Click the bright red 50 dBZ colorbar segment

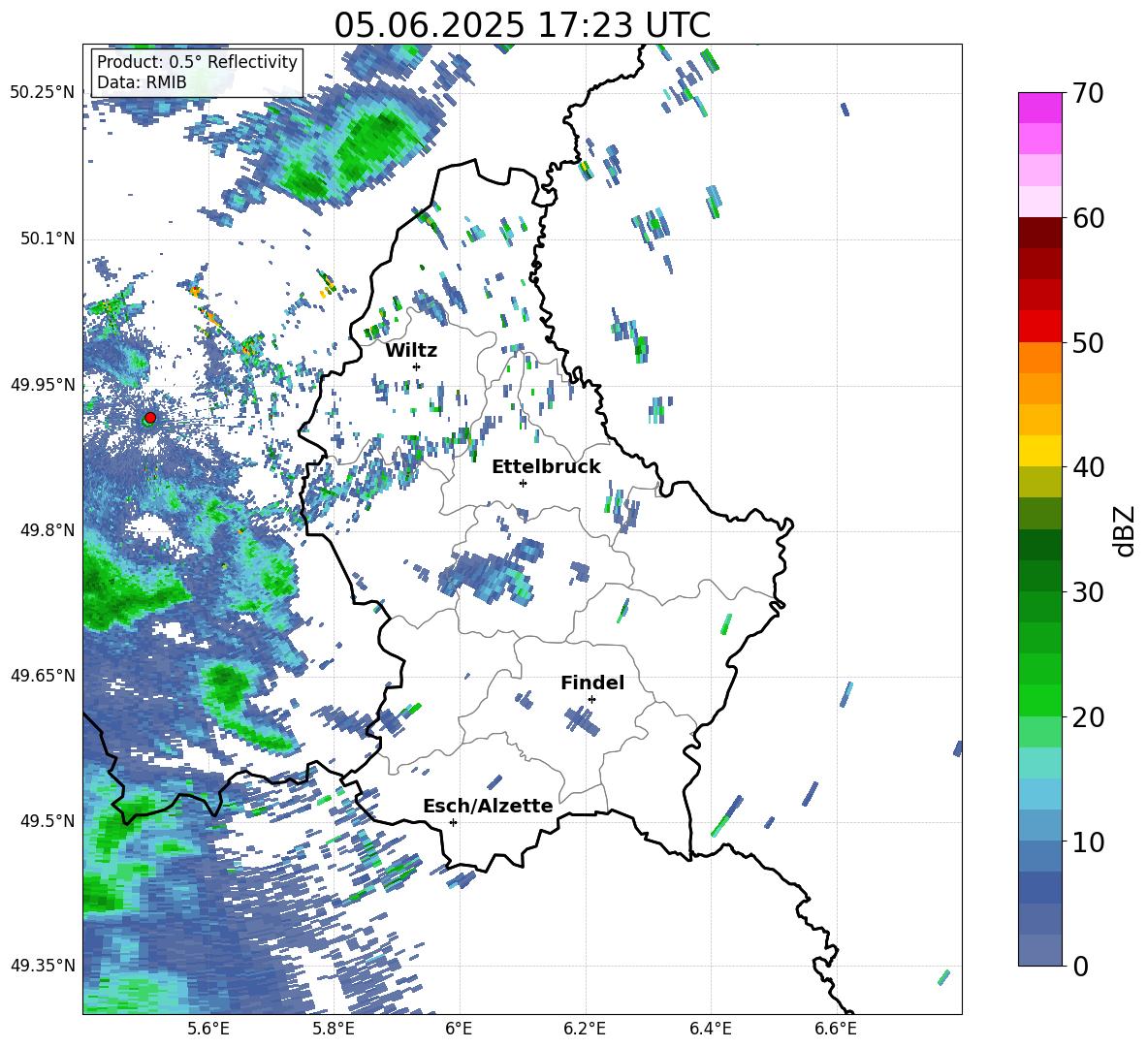(x=1039, y=327)
